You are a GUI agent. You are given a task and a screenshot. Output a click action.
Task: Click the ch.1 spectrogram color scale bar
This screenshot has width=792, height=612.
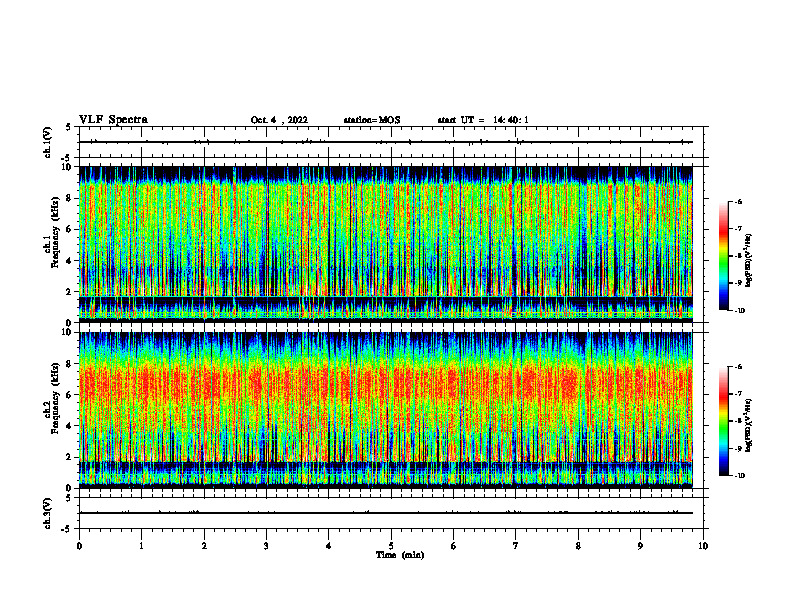(723, 256)
